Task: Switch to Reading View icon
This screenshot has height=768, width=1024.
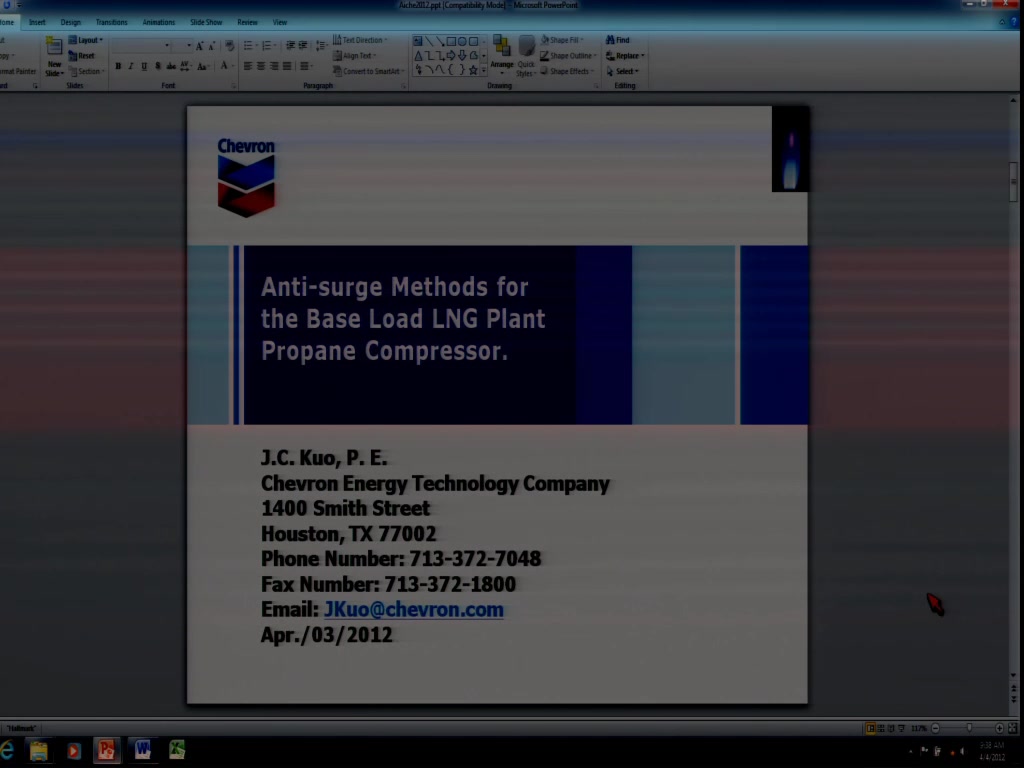Action: click(x=891, y=728)
